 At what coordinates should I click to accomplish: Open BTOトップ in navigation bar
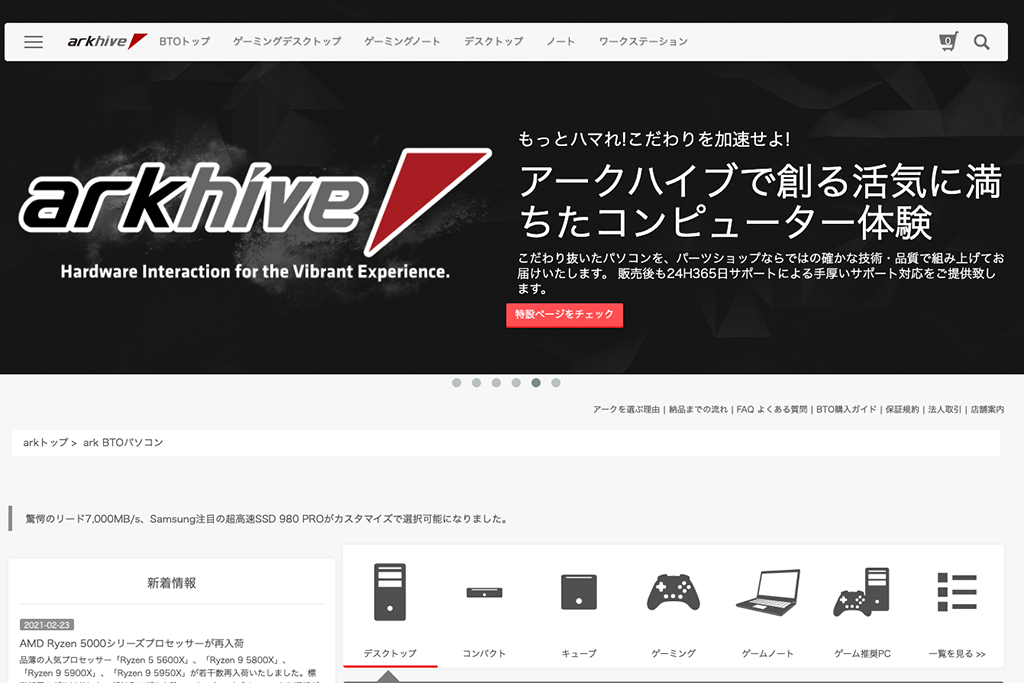pos(185,41)
